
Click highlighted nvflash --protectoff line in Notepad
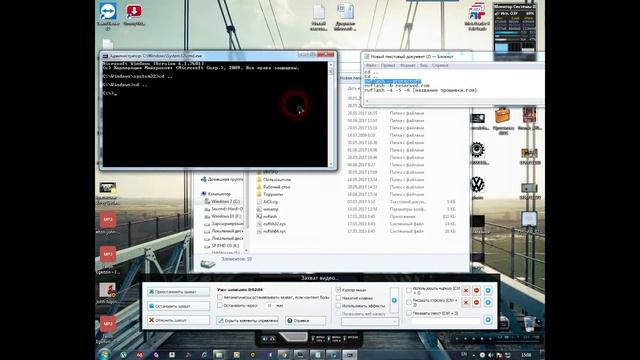point(392,81)
